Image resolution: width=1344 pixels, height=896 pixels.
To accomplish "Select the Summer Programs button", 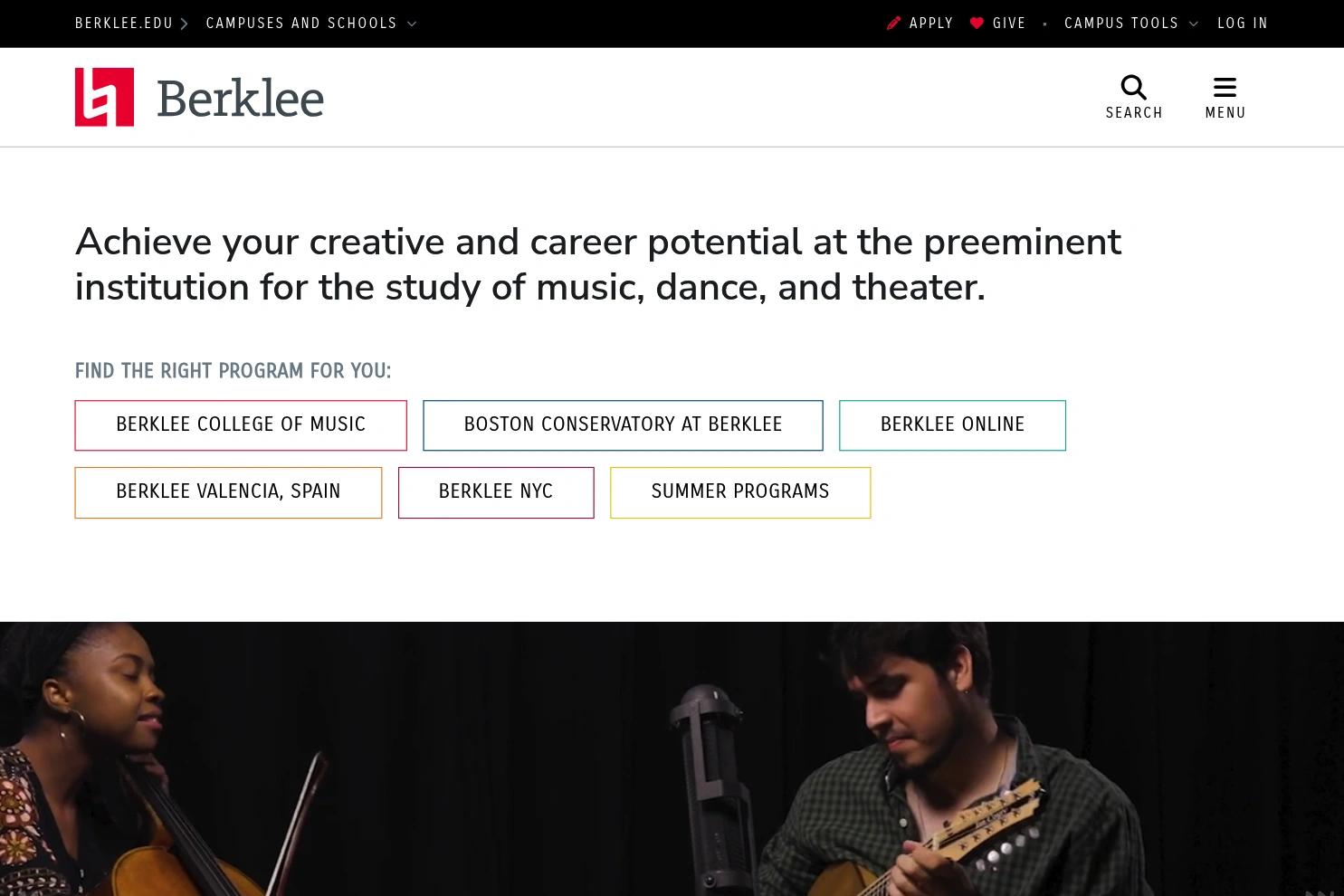I will click(740, 492).
